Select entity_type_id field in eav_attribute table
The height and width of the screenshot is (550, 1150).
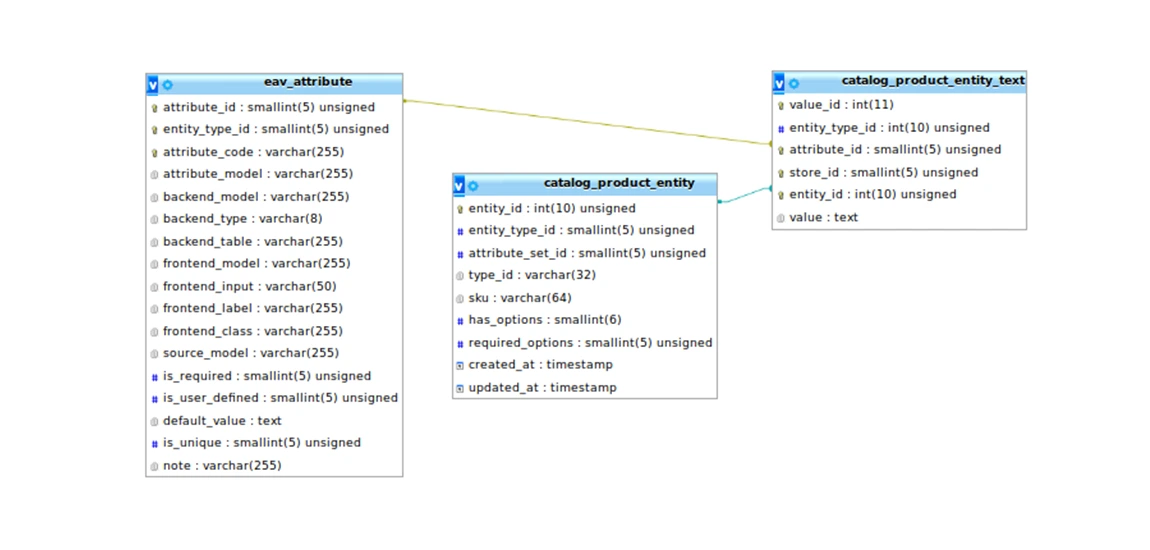(276, 130)
